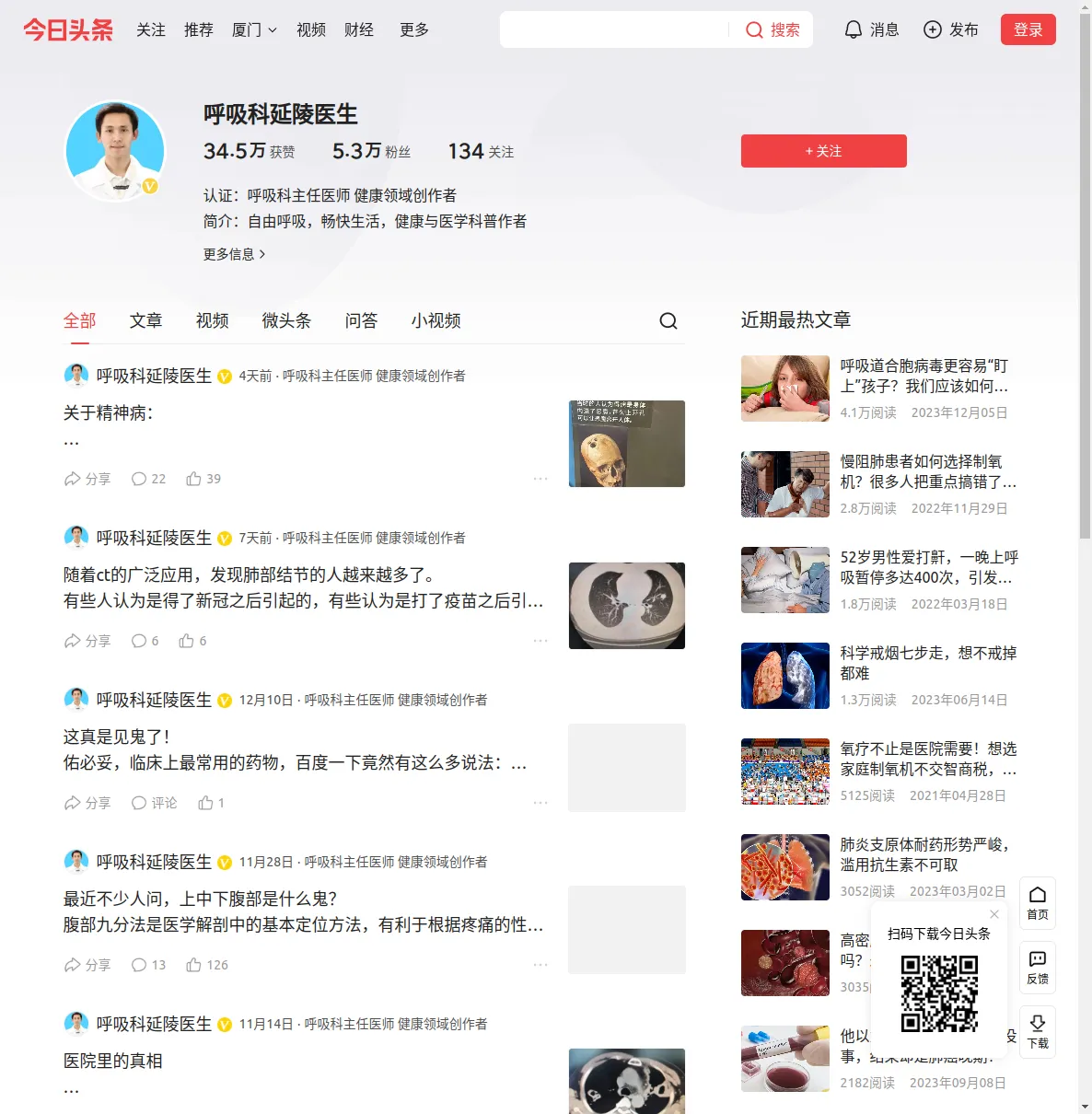The height and width of the screenshot is (1114, 1092).
Task: Click the 搜索 search button text
Action: tap(785, 30)
